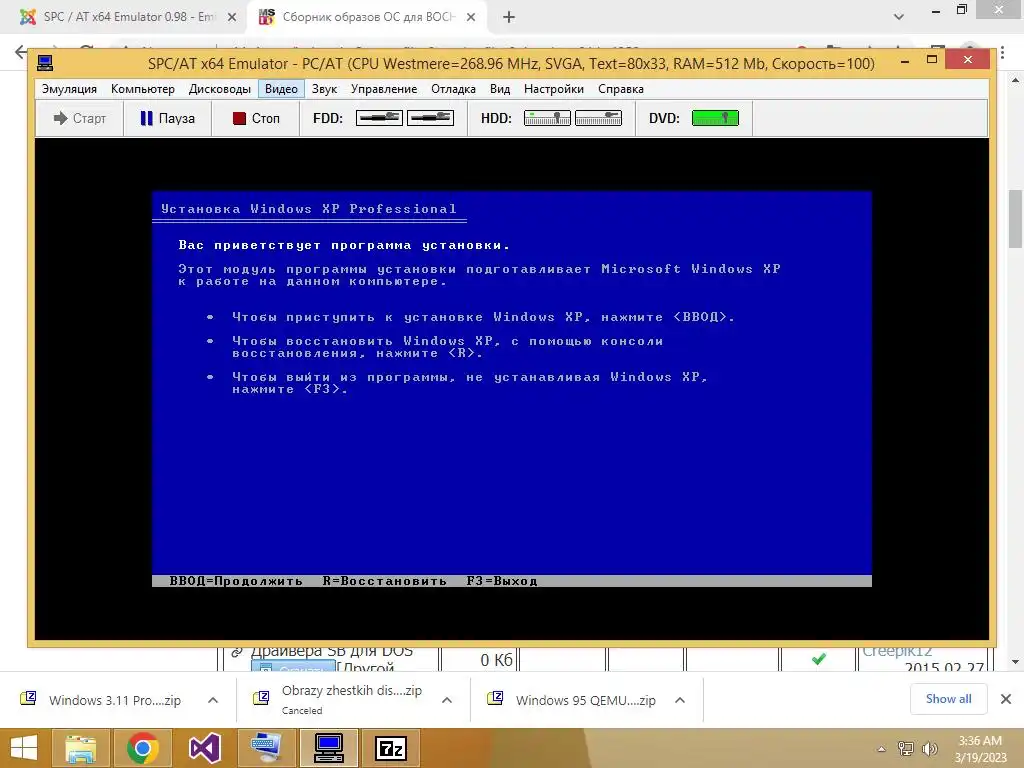Select the emulator taskbar icon

pyautogui.click(x=328, y=748)
